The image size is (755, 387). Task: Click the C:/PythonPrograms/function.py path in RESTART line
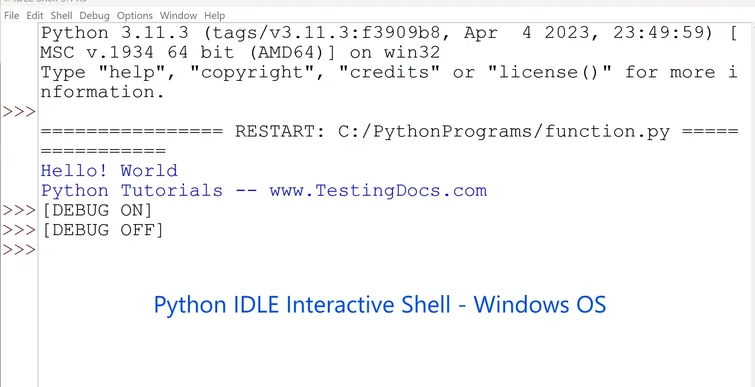[504, 131]
